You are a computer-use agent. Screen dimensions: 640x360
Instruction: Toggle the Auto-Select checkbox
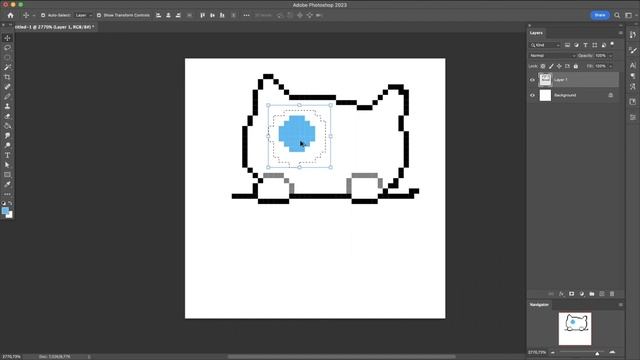[x=43, y=15]
